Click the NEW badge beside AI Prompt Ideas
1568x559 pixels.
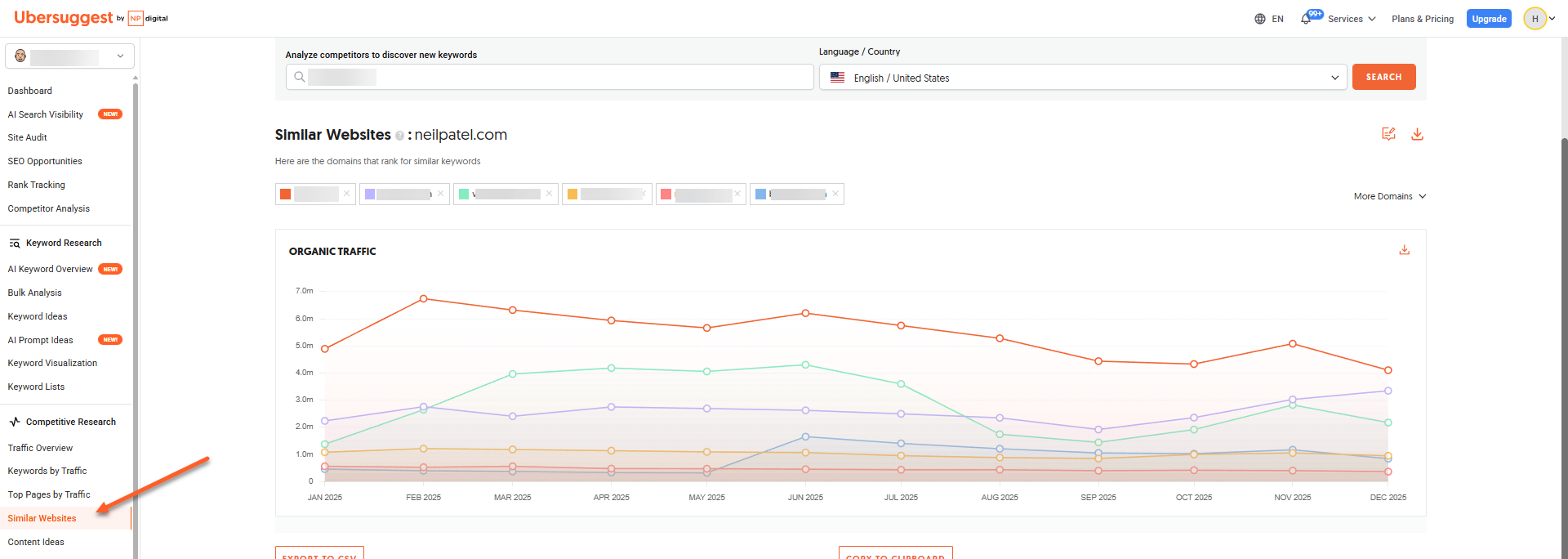pos(110,340)
